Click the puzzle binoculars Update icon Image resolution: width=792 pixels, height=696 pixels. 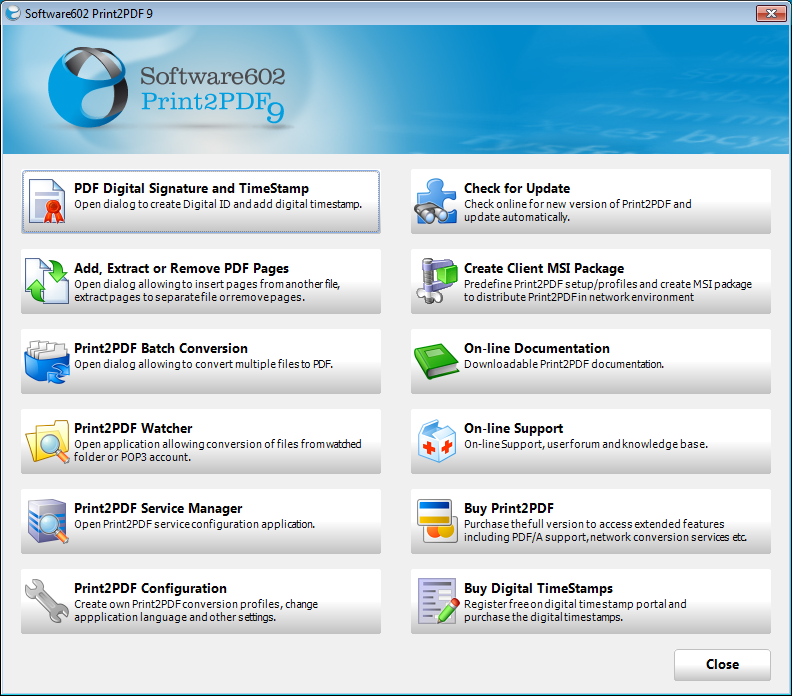click(435, 201)
